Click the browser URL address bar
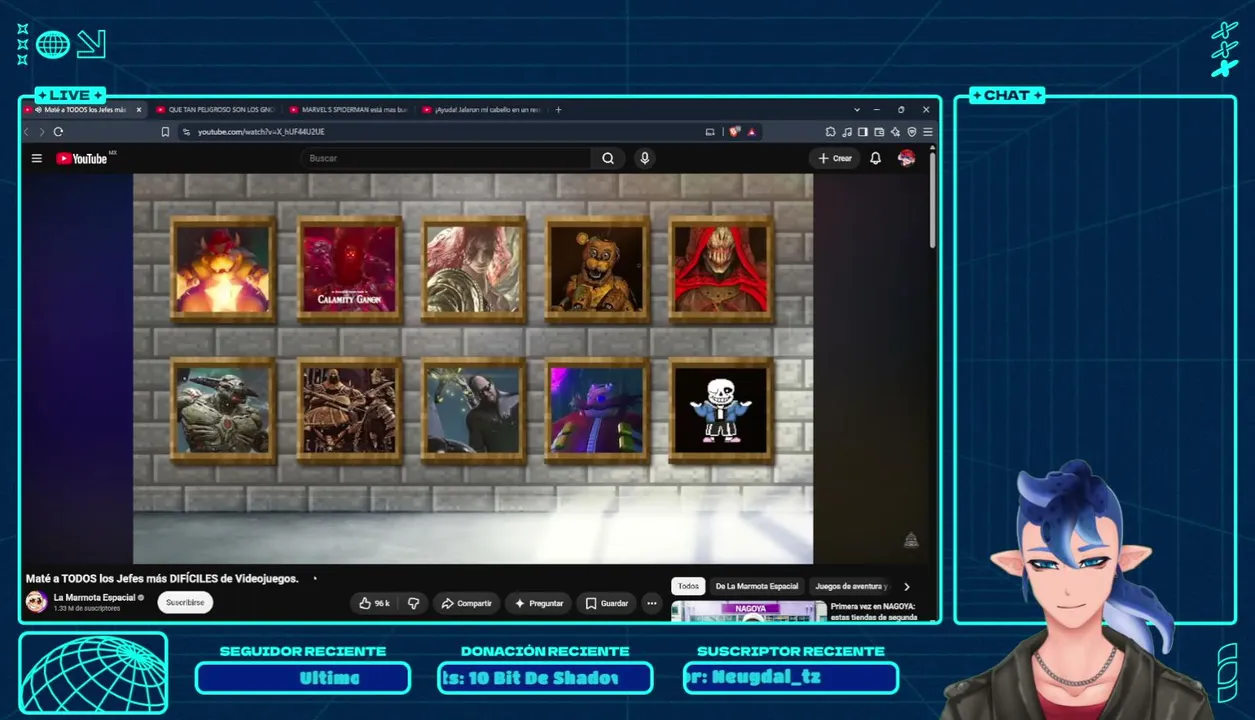Viewport: 1255px width, 720px height. click(x=445, y=132)
